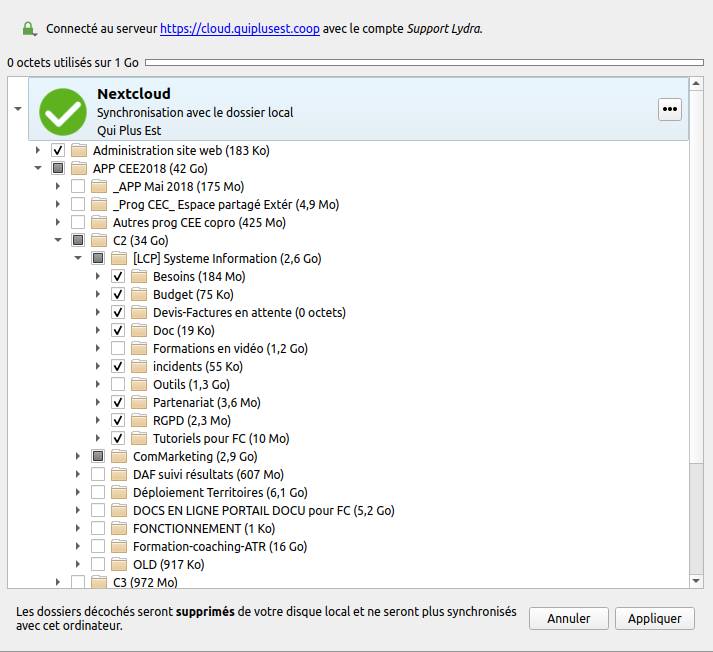Expand the C3 (972 Mo) folder

(58, 582)
